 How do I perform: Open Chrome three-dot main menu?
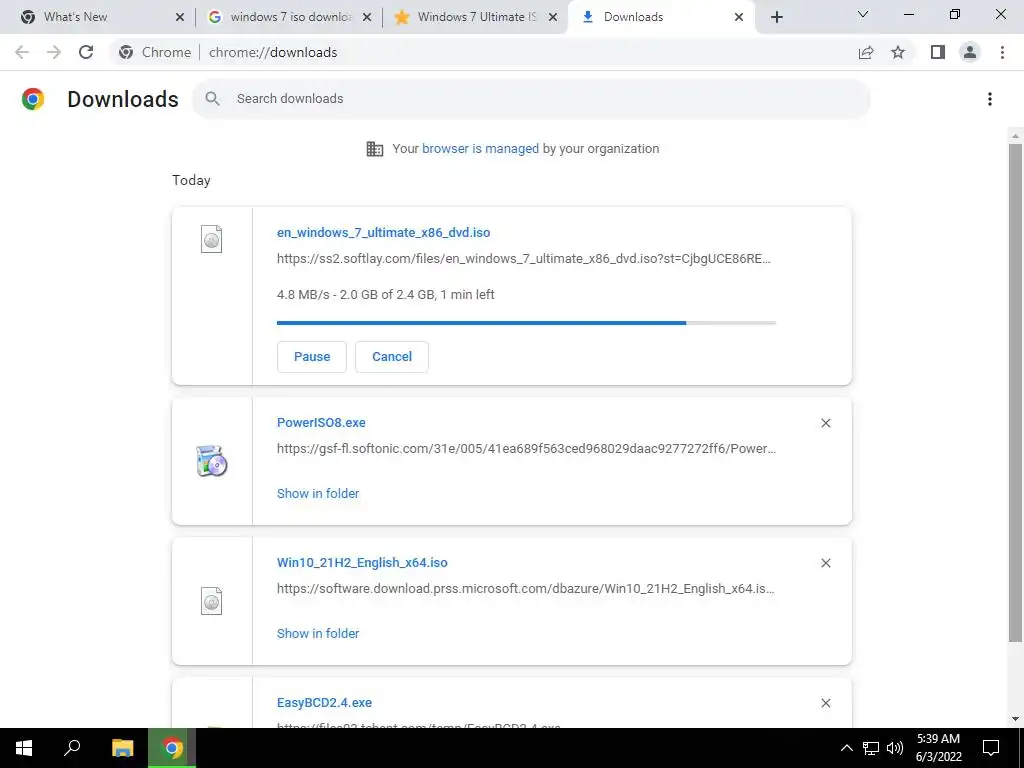(1002, 52)
